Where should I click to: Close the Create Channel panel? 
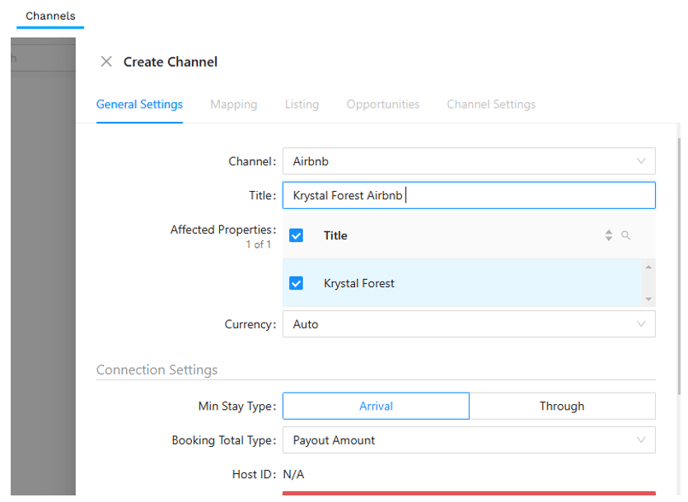click(x=106, y=61)
